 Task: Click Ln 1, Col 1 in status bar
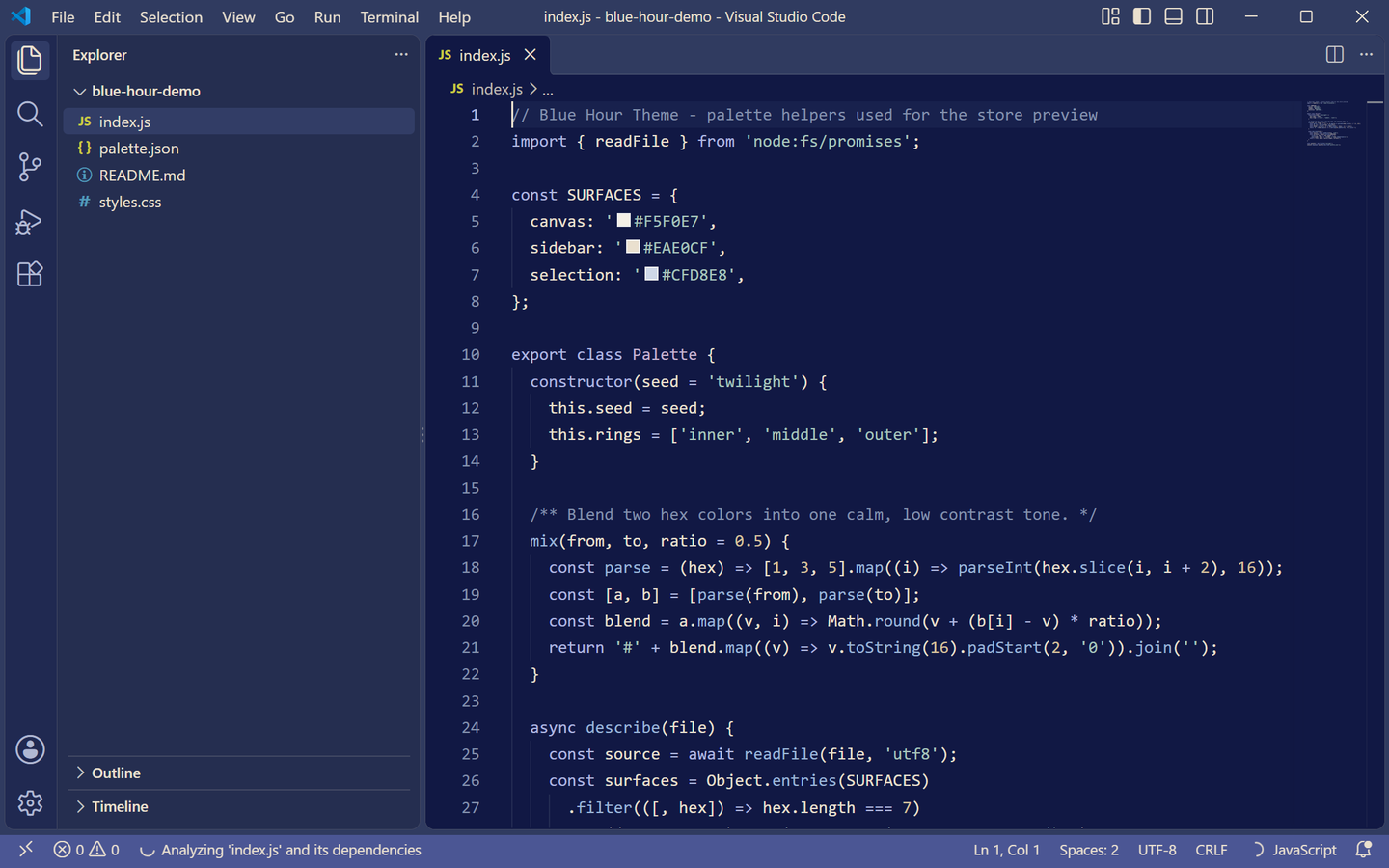1006,850
